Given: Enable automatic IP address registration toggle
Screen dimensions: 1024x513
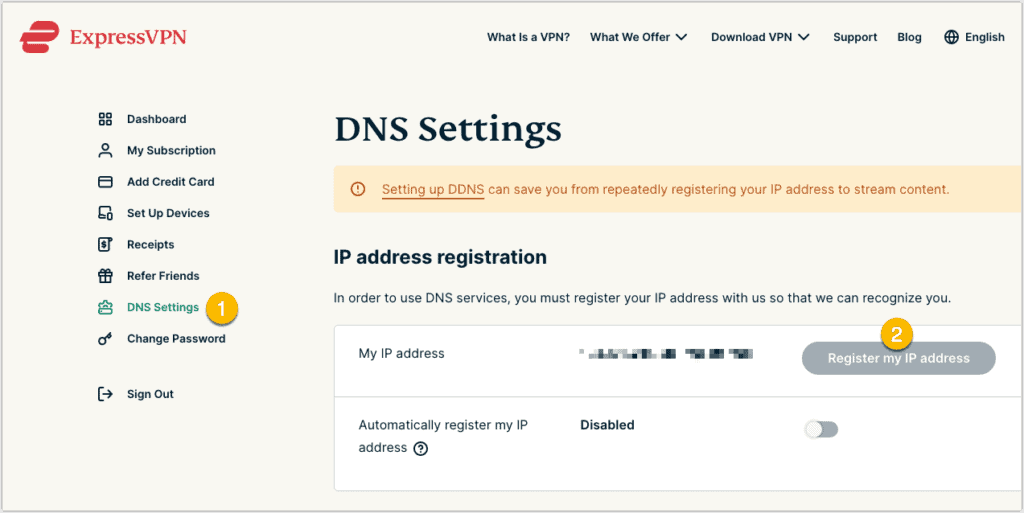Looking at the screenshot, I should 821,429.
